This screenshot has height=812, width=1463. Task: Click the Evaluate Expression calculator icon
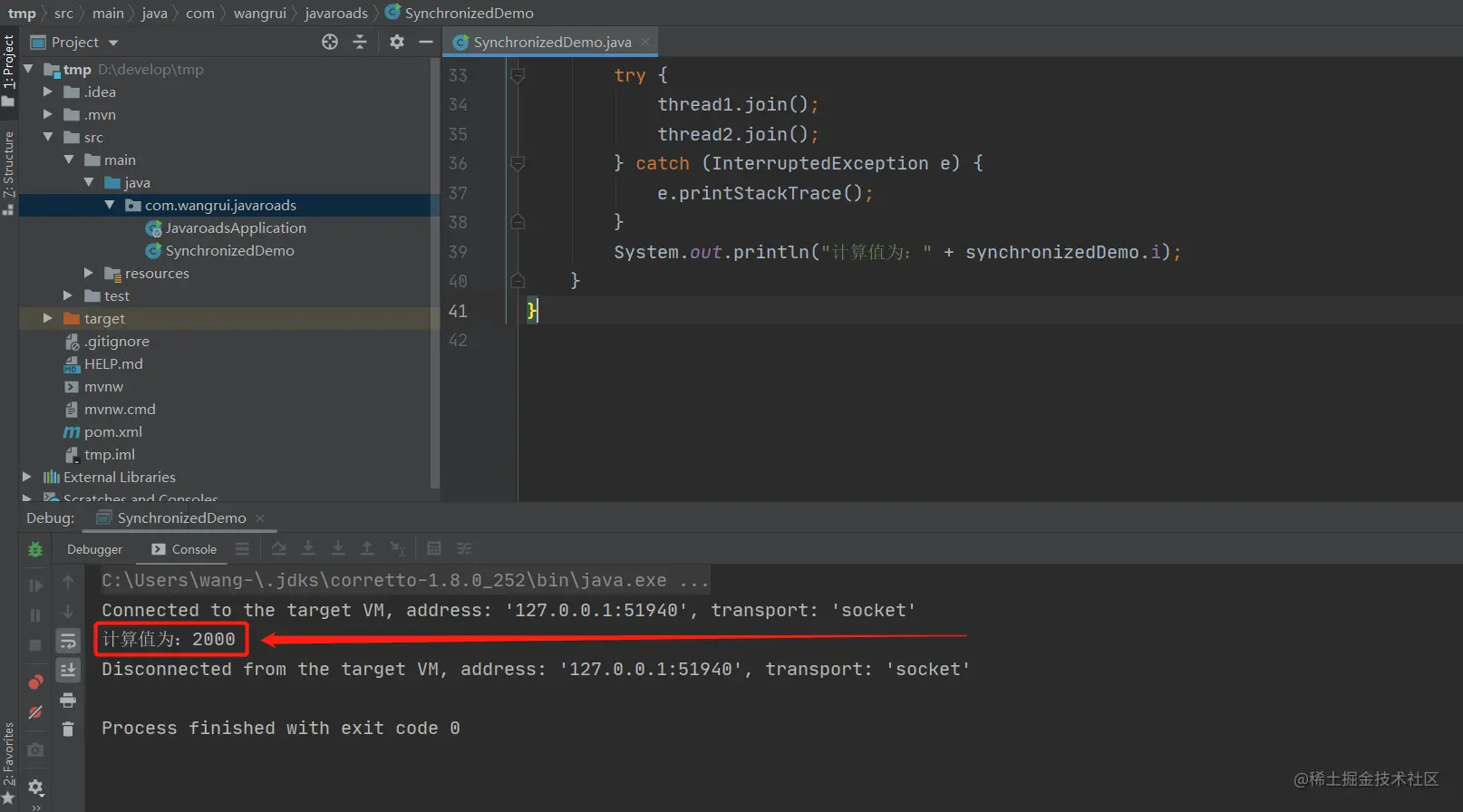[434, 548]
